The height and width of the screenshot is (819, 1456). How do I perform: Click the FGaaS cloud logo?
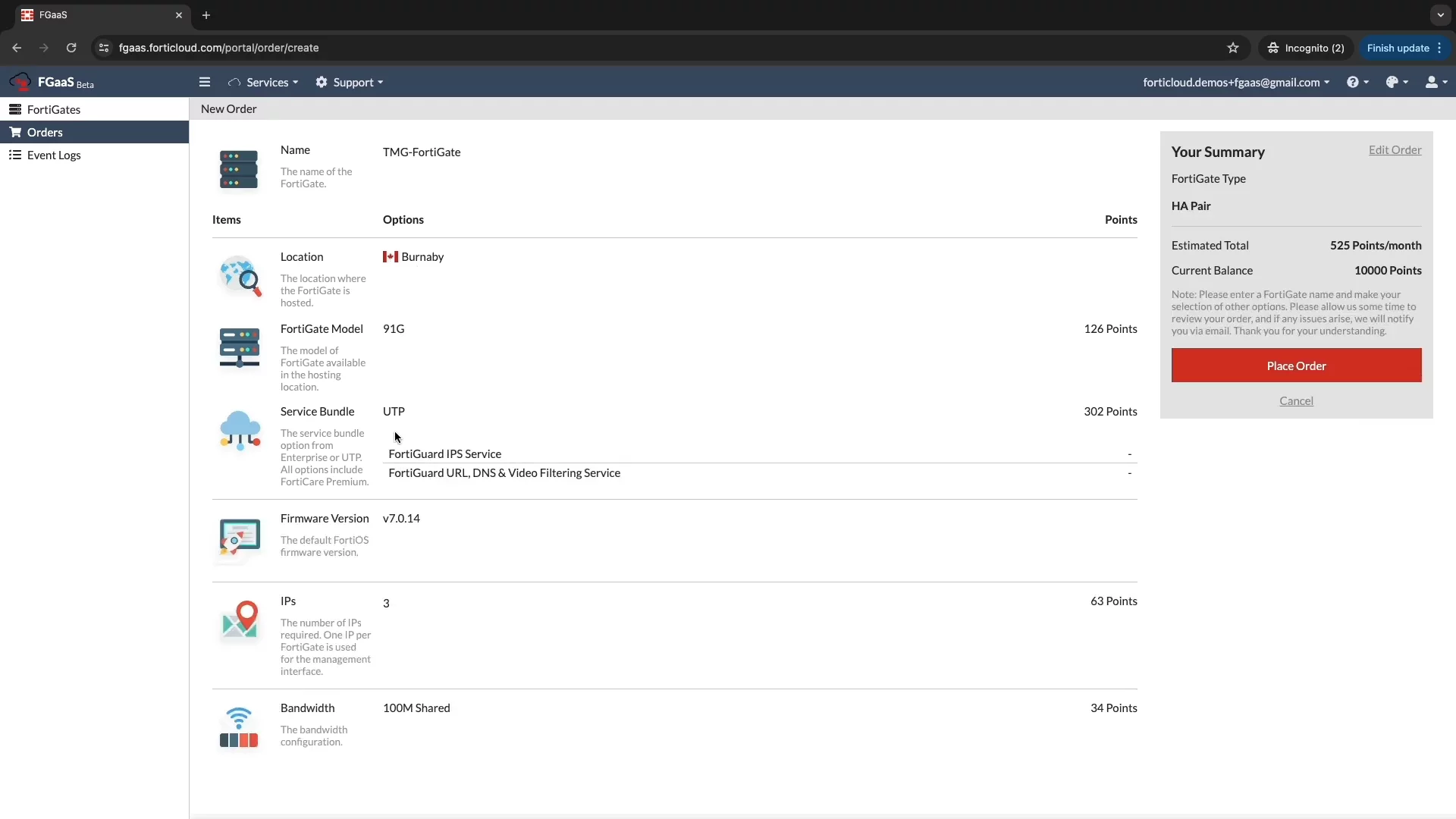click(20, 82)
